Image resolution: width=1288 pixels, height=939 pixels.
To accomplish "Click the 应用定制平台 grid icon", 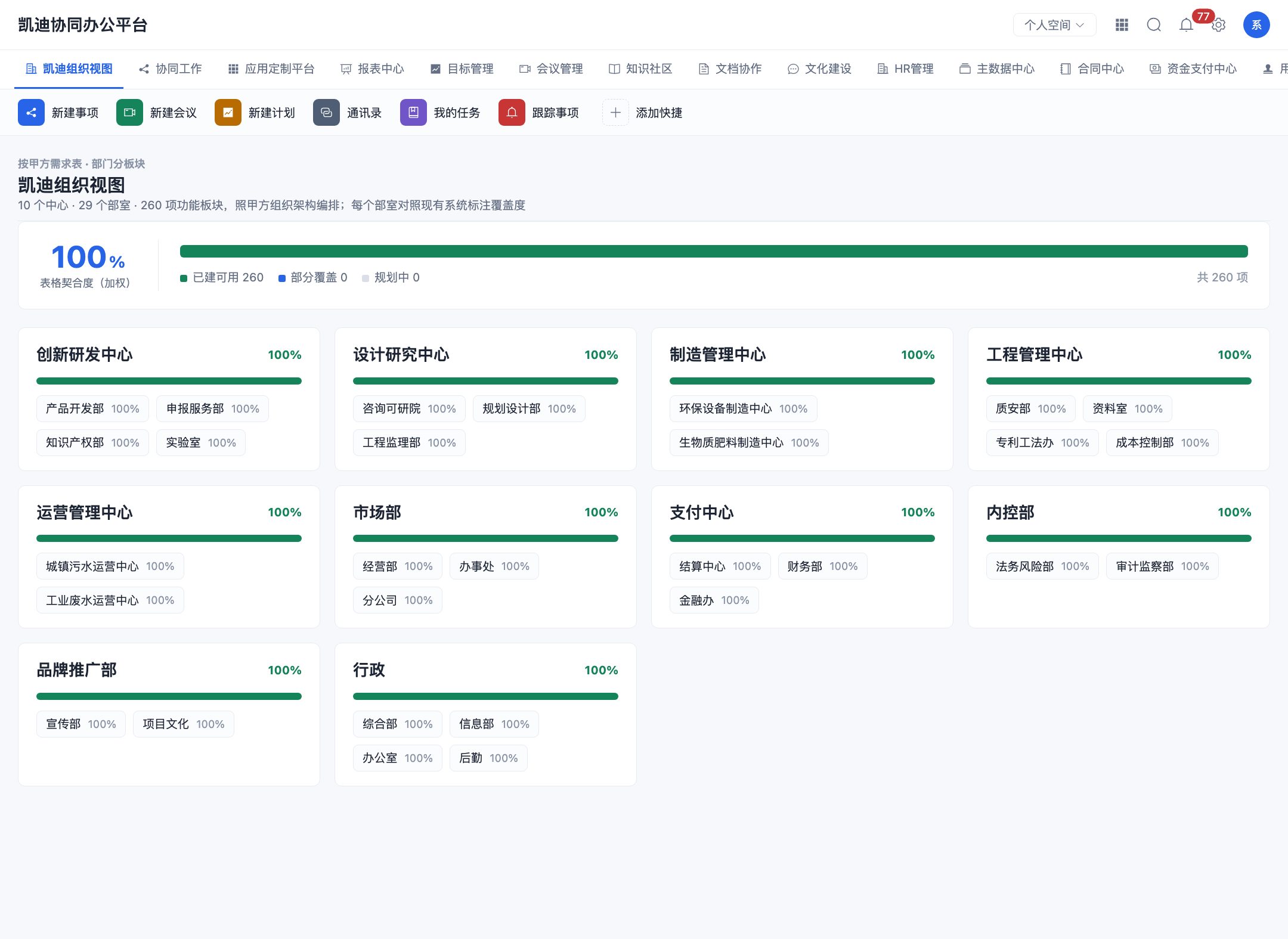I will [233, 69].
